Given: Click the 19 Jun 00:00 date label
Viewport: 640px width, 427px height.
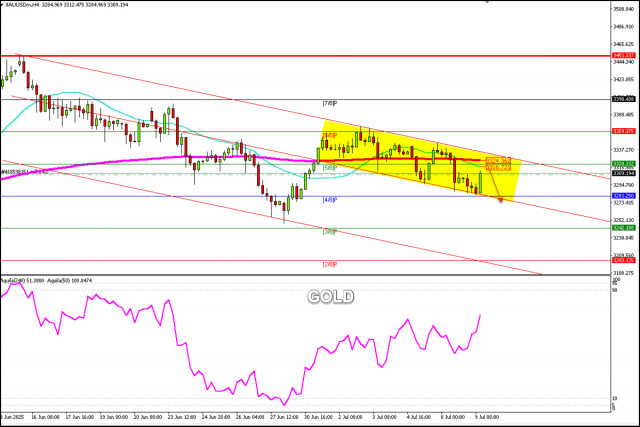Looking at the screenshot, I should [x=114, y=417].
